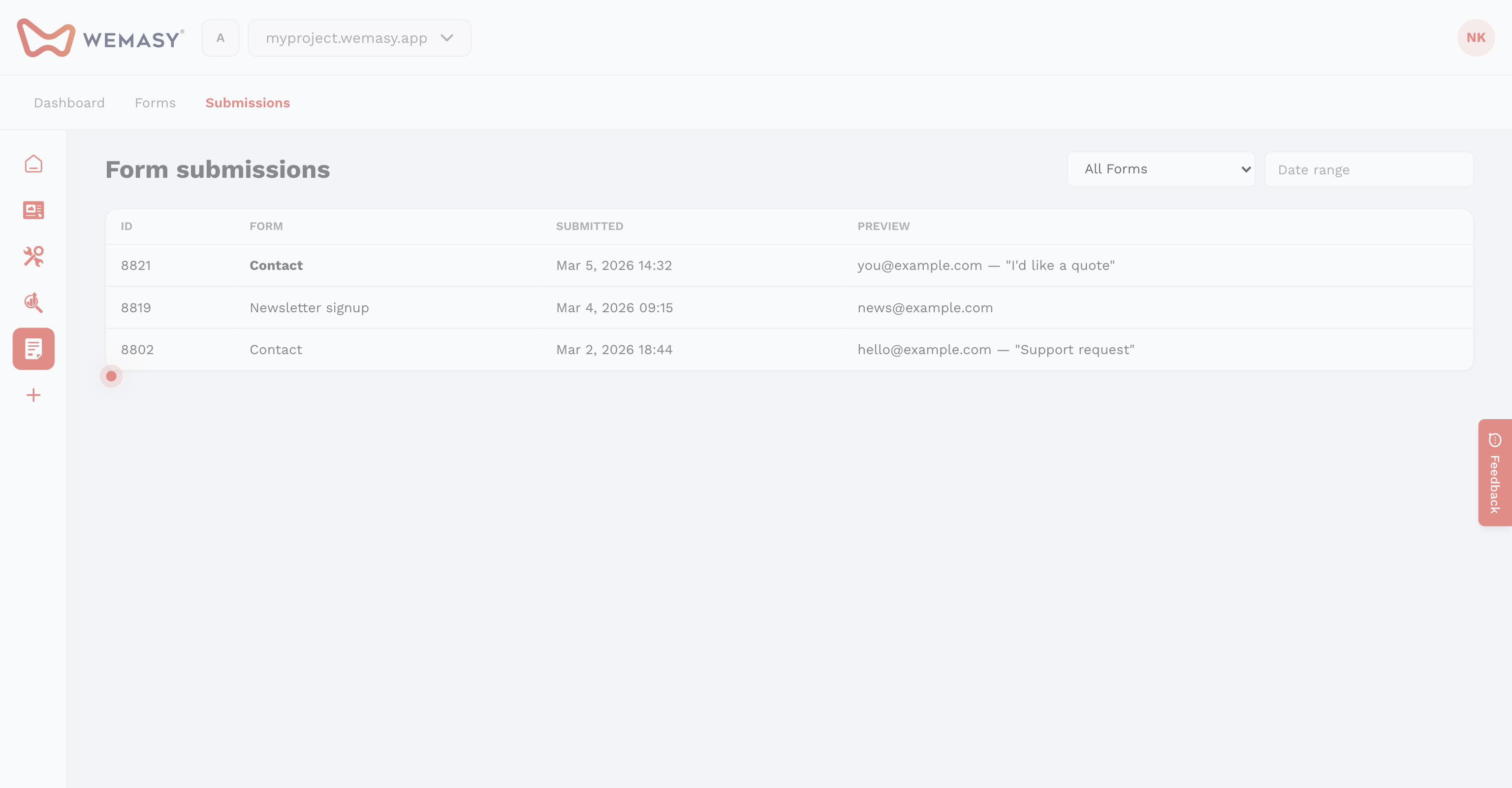Click the Newsletter signup form name
This screenshot has height=788, width=1512.
coord(309,308)
